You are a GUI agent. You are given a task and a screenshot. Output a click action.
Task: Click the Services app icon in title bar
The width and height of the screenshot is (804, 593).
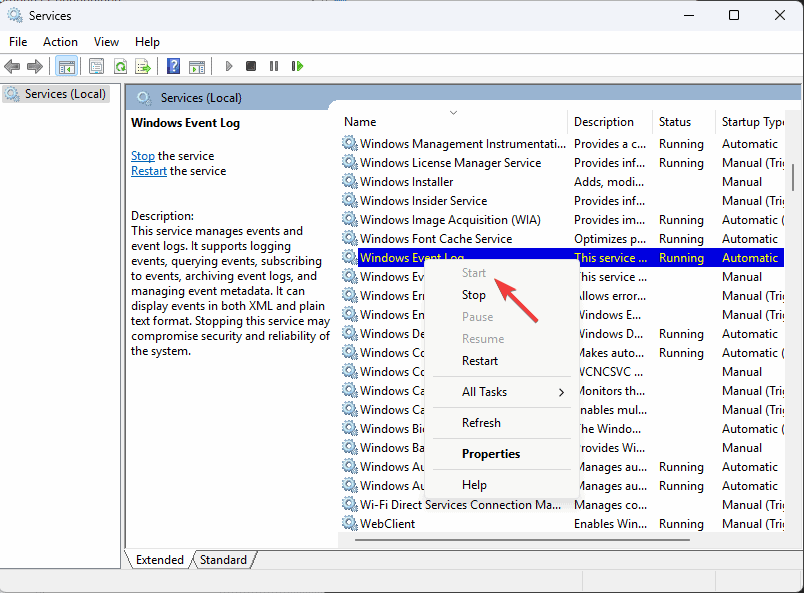15,16
